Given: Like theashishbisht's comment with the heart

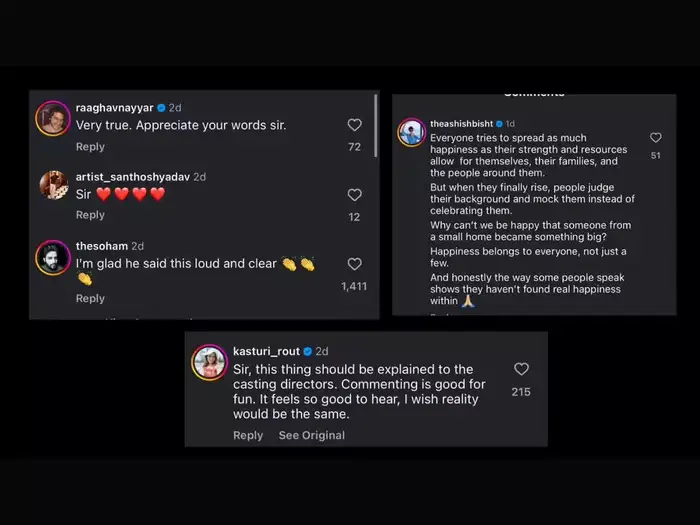Looking at the screenshot, I should 655,138.
